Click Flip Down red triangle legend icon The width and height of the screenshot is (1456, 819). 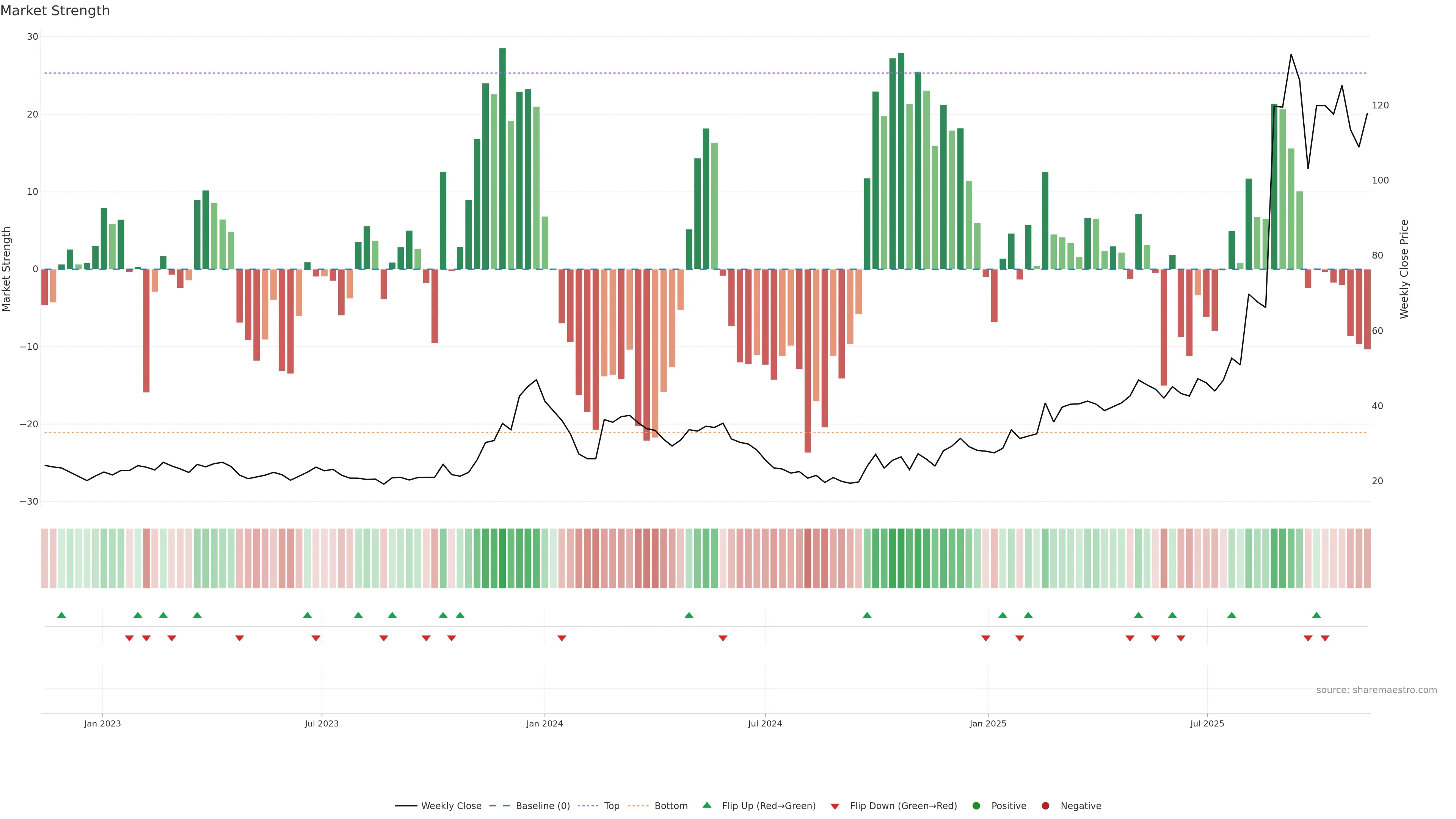click(x=835, y=806)
